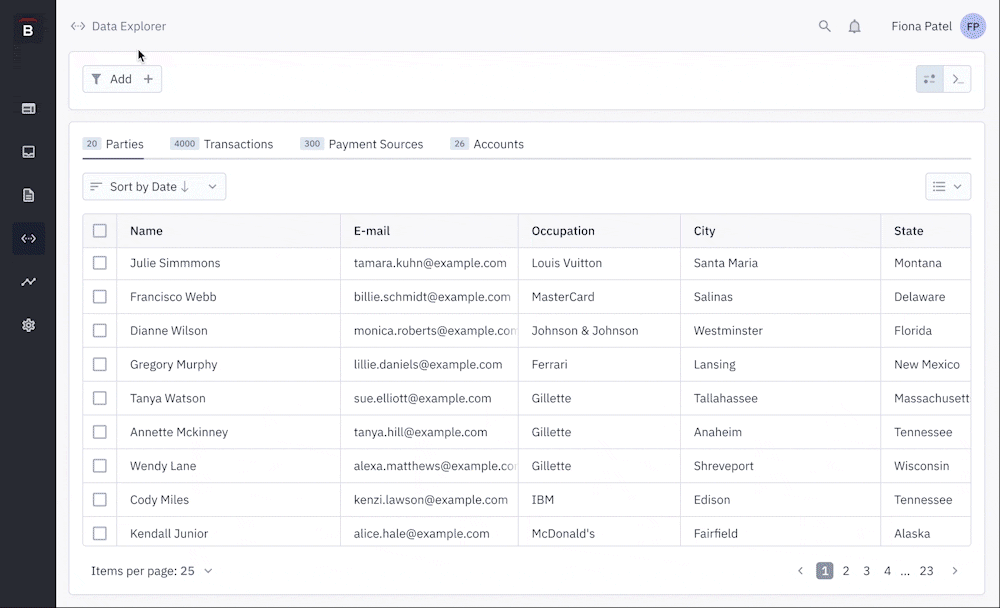Click the next page arrow in pagination
The image size is (1000, 608).
955,571
